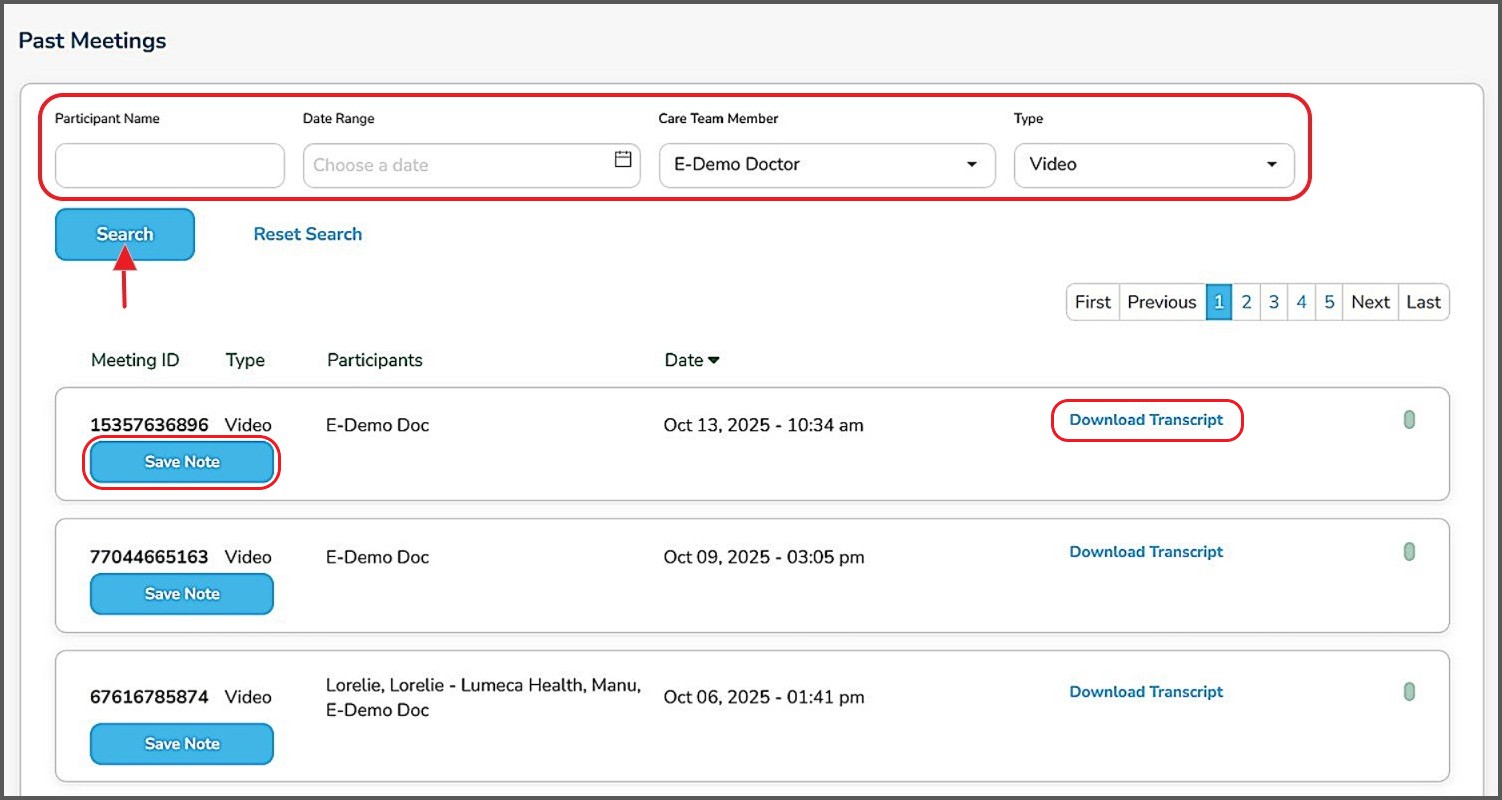This screenshot has width=1502, height=800.
Task: Click the date Oct 13, 2025 - 10:34 am
Action: 764,425
